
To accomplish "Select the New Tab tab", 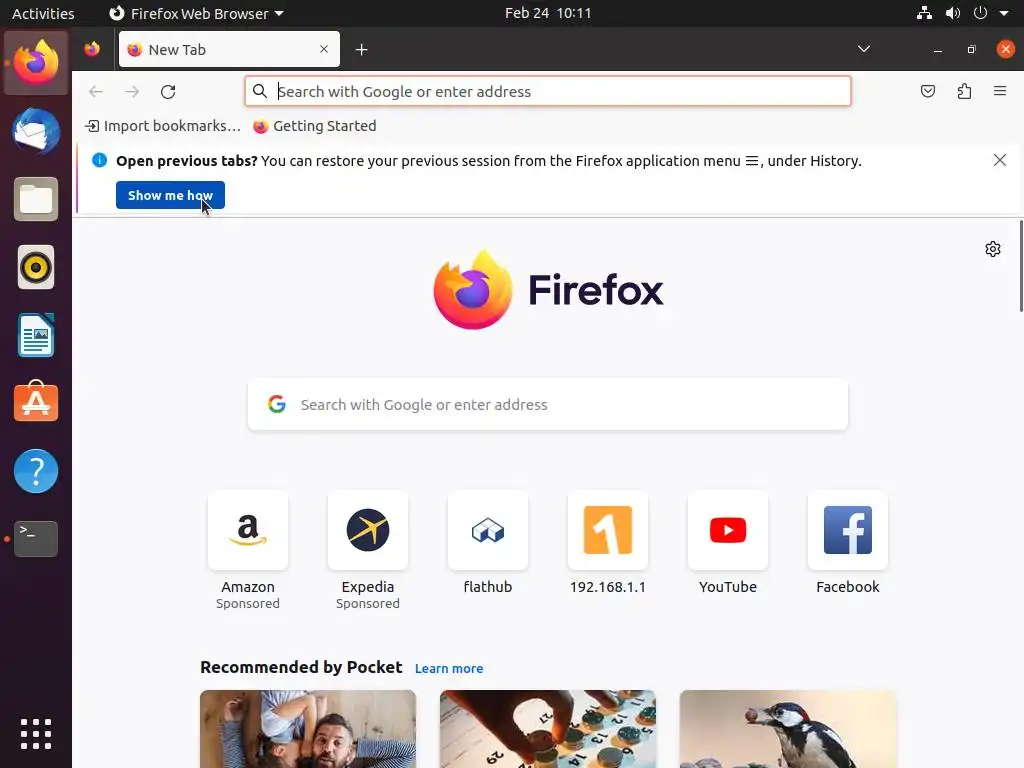I will (229, 49).
